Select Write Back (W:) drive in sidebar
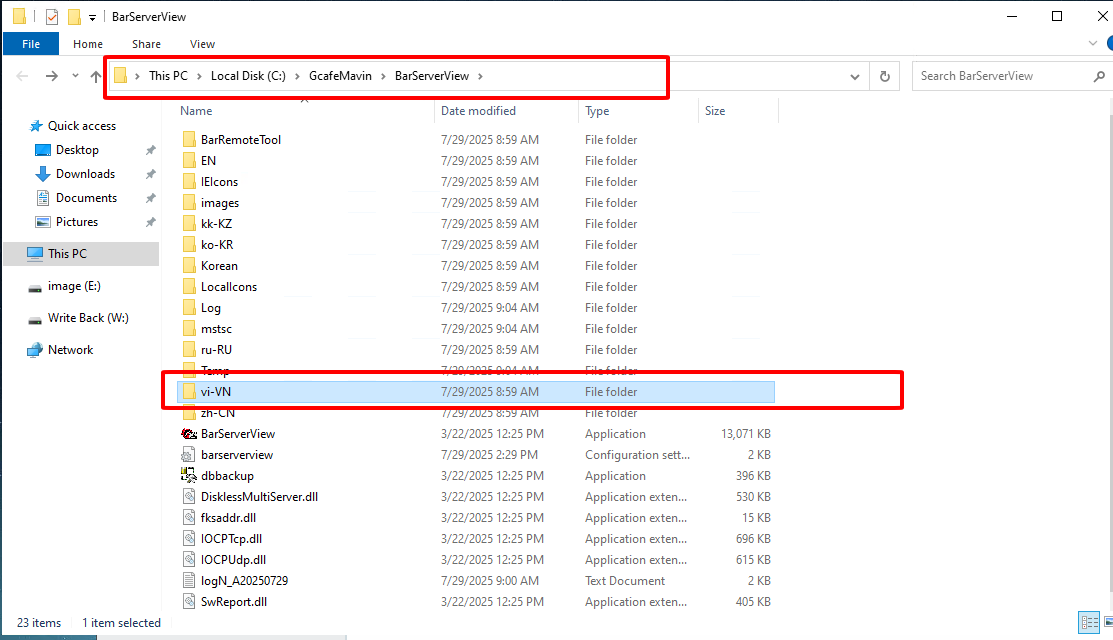 tap(88, 318)
